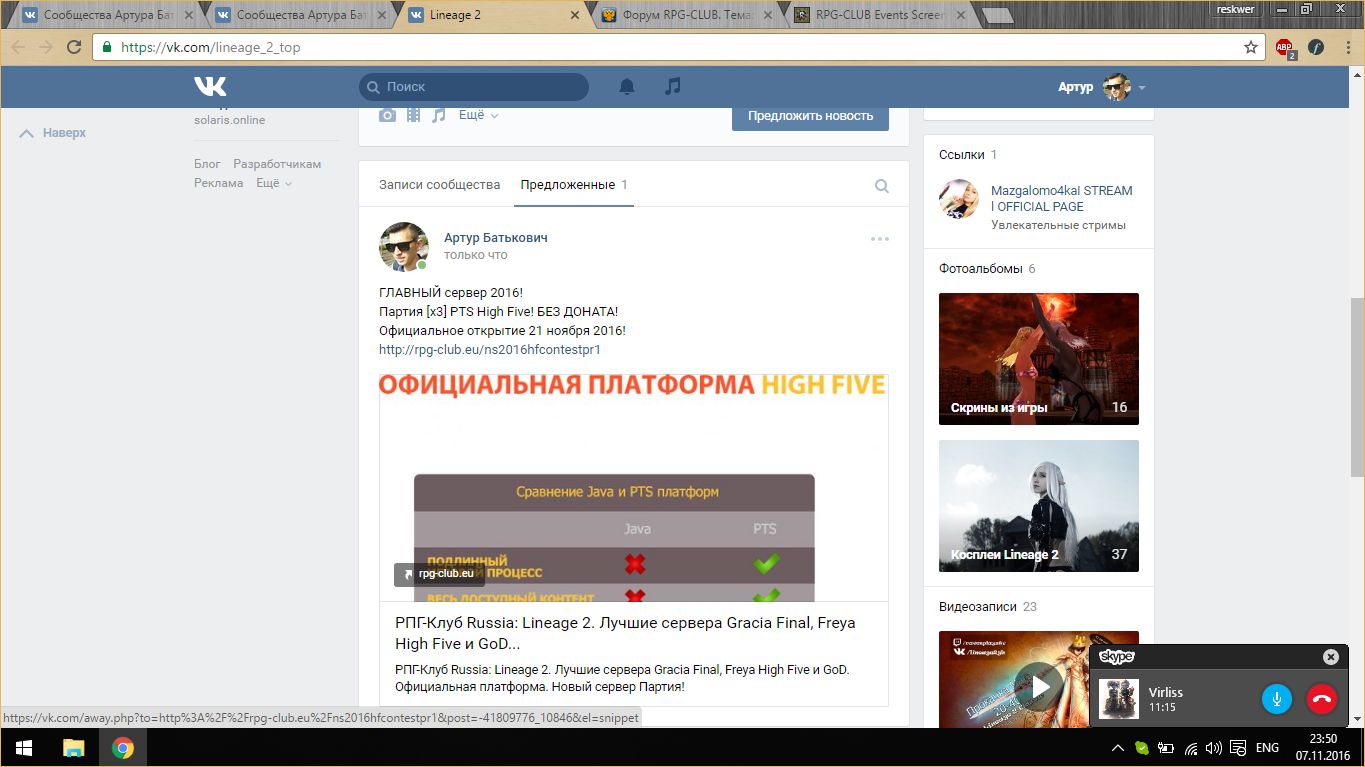The width and height of the screenshot is (1365, 767).
Task: Close the Skype call popup
Action: (1330, 657)
